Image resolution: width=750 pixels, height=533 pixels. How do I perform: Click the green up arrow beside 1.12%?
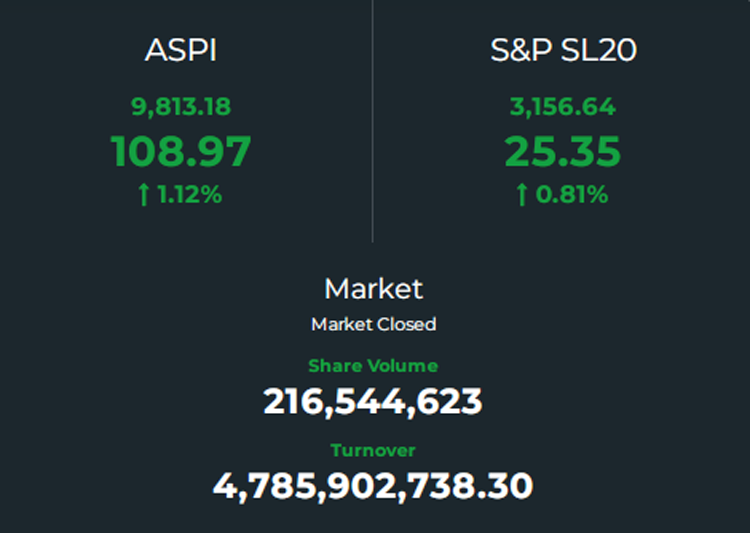click(143, 195)
